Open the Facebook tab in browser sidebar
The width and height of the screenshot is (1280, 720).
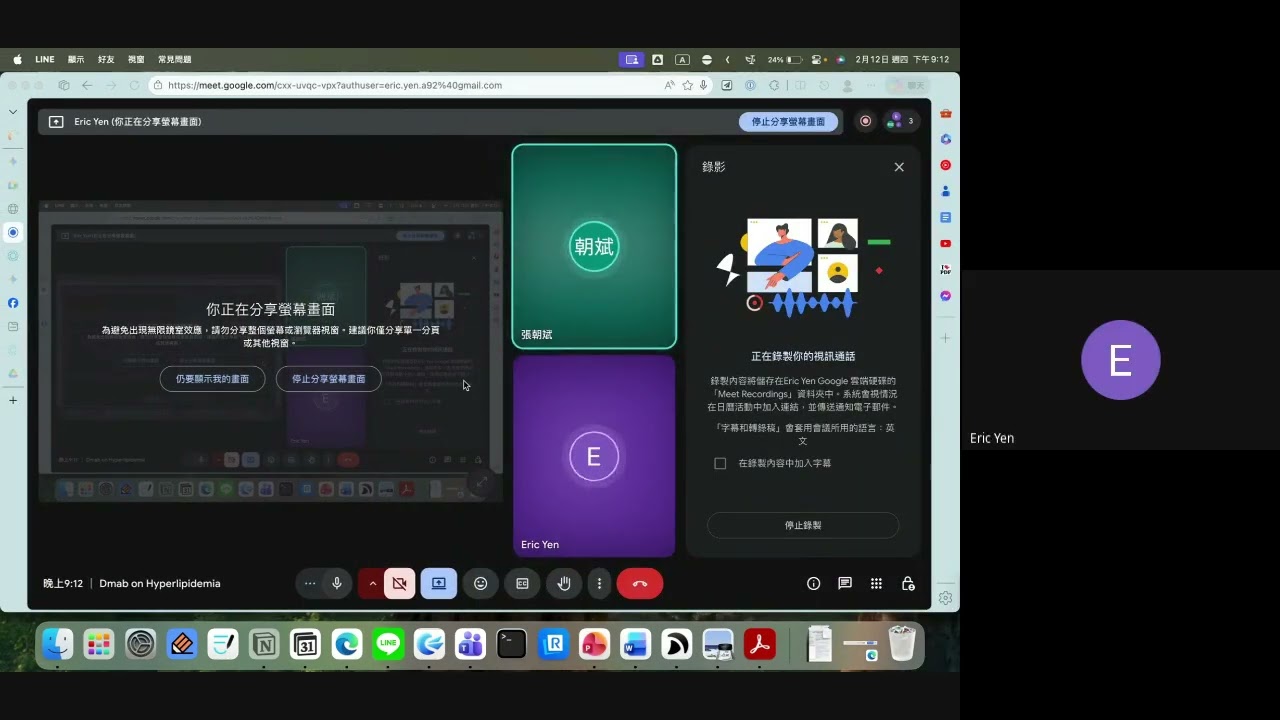(13, 303)
